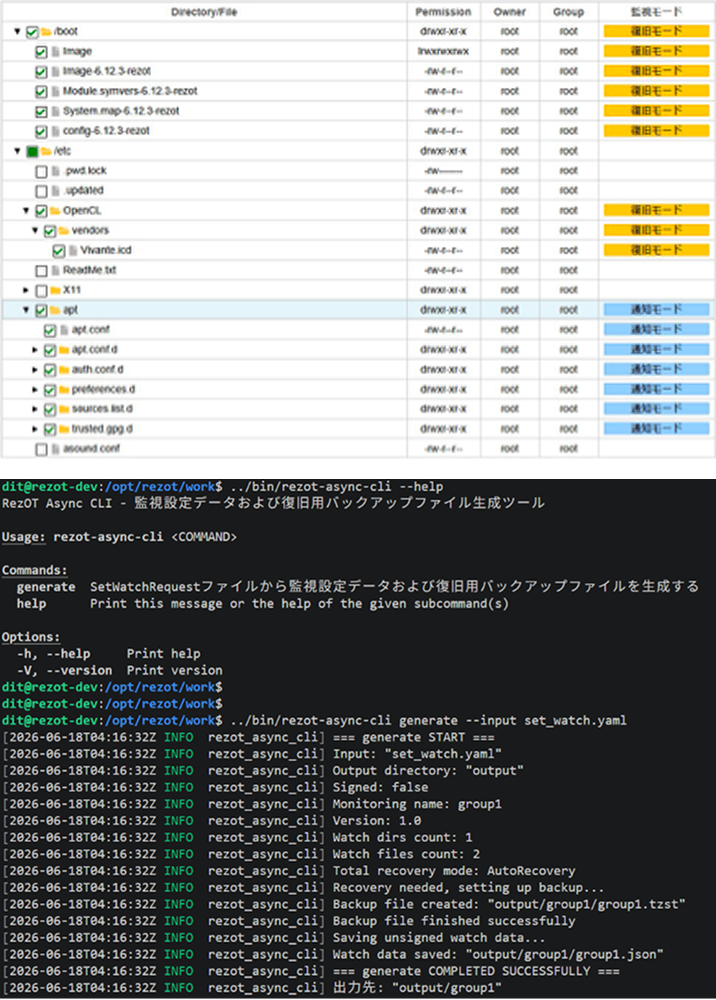Screen dimensions: 716x1000
Task: Click the partially checked /etc checkbox
Action: point(32,151)
